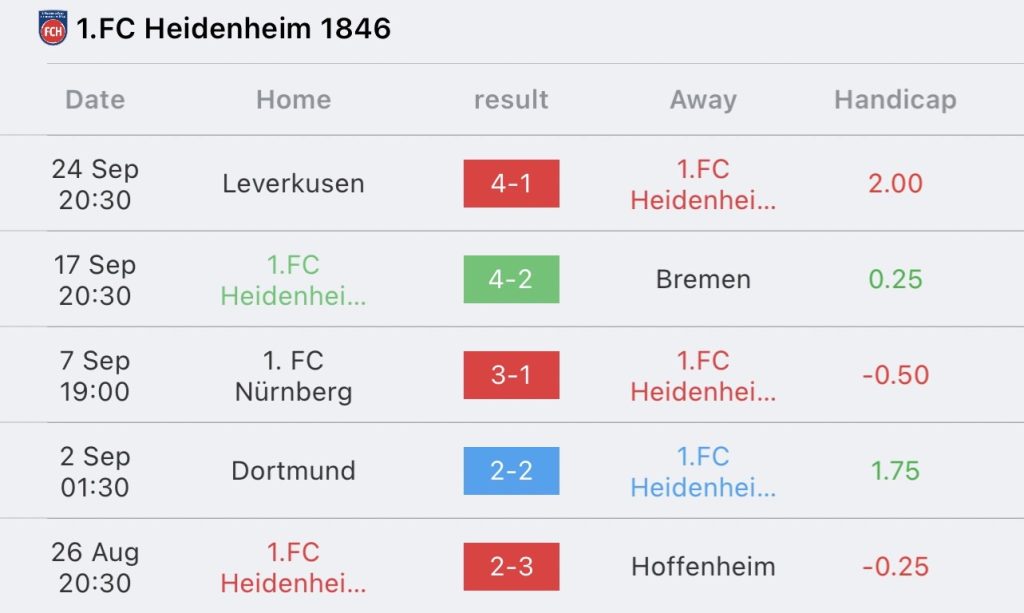Click Bremen away team name
Screen dimensions: 1024x613
(x=703, y=279)
